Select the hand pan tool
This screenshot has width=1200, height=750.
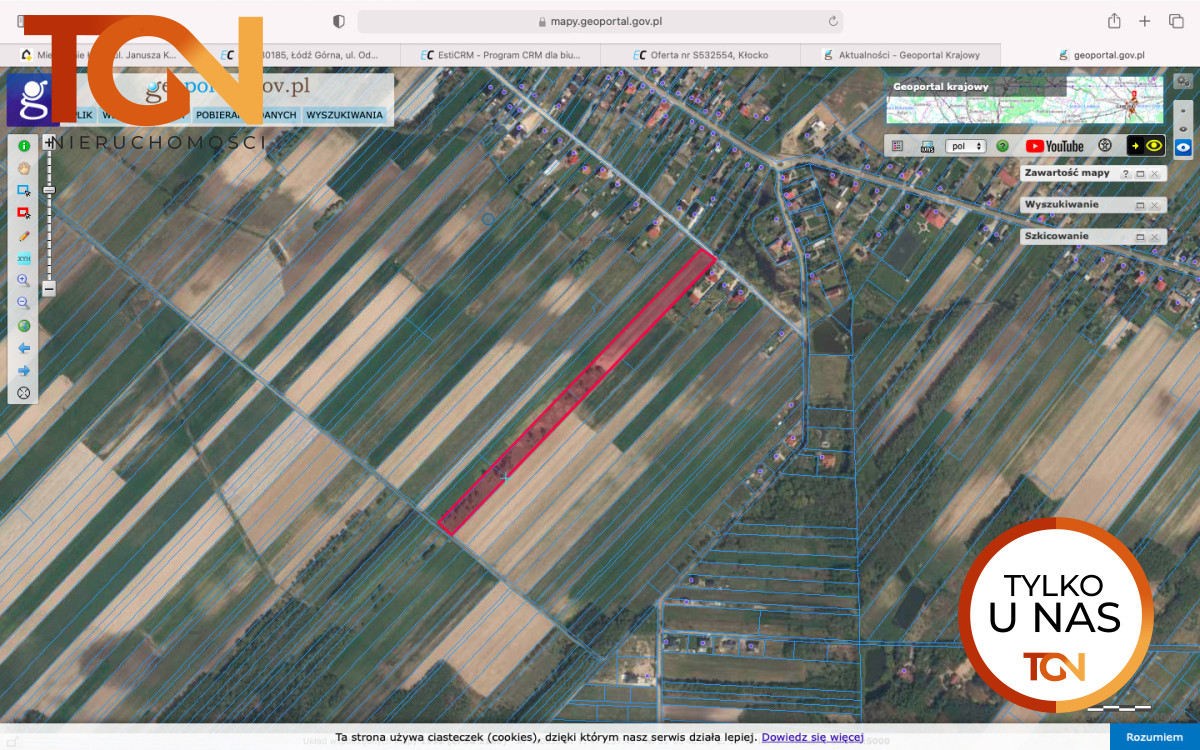pos(24,168)
